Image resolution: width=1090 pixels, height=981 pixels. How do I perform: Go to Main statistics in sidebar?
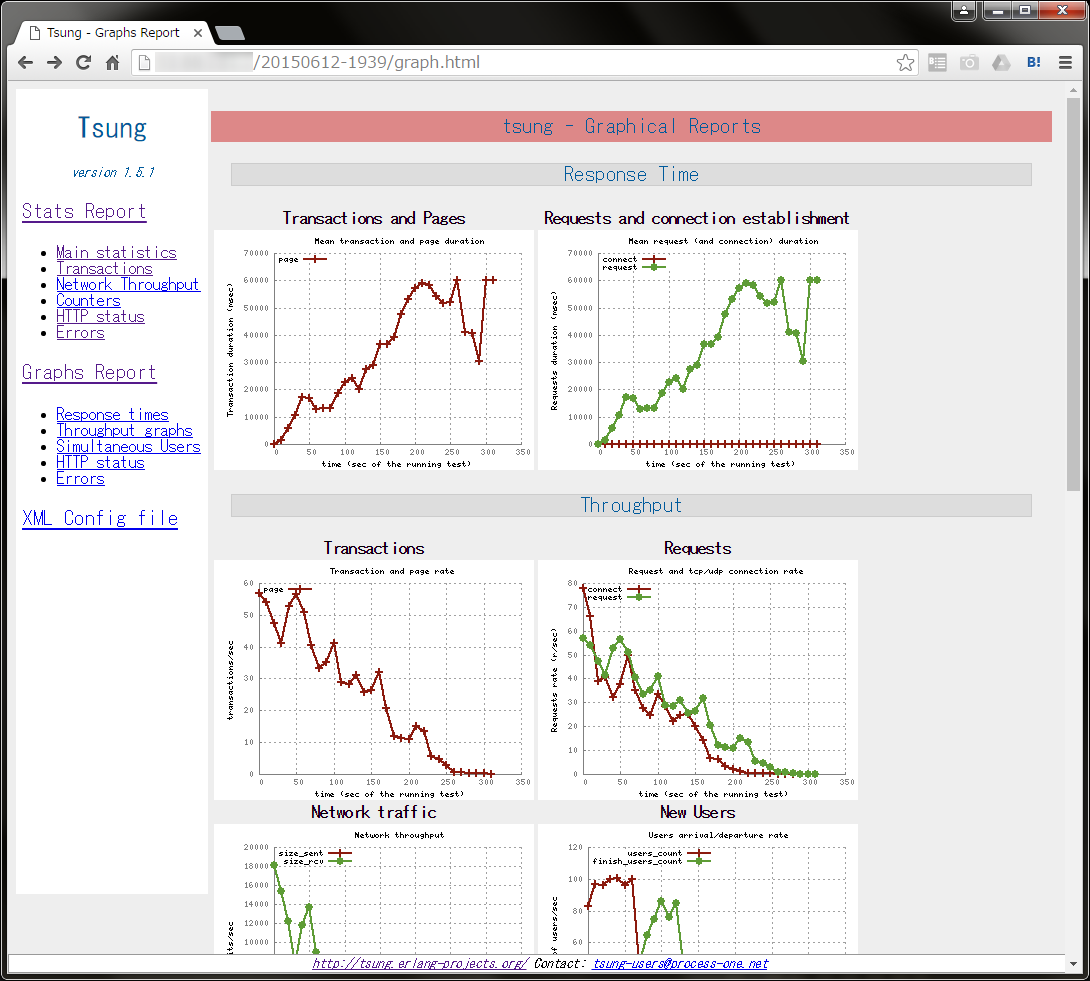point(116,253)
